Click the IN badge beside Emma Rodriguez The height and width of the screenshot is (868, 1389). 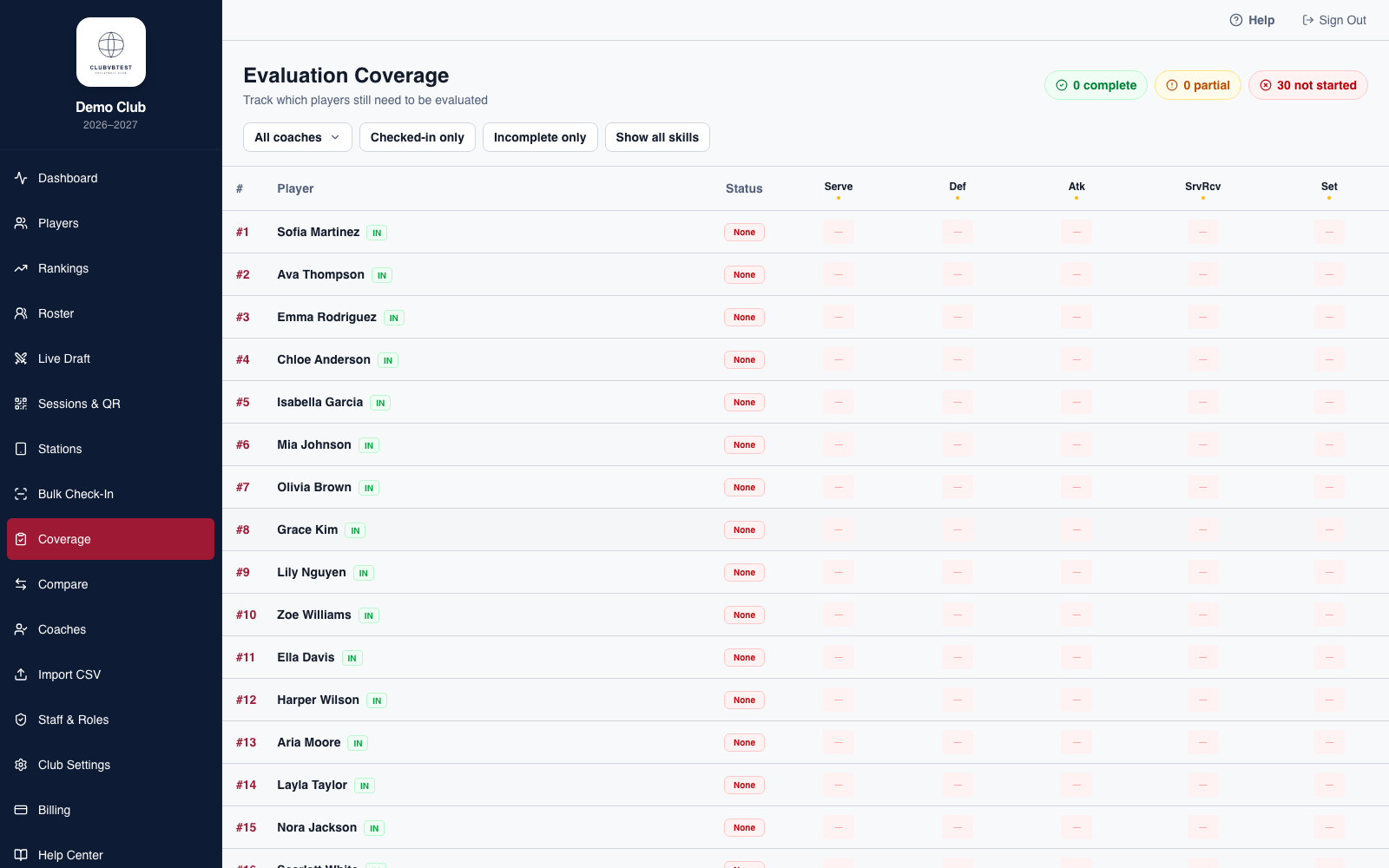394,318
